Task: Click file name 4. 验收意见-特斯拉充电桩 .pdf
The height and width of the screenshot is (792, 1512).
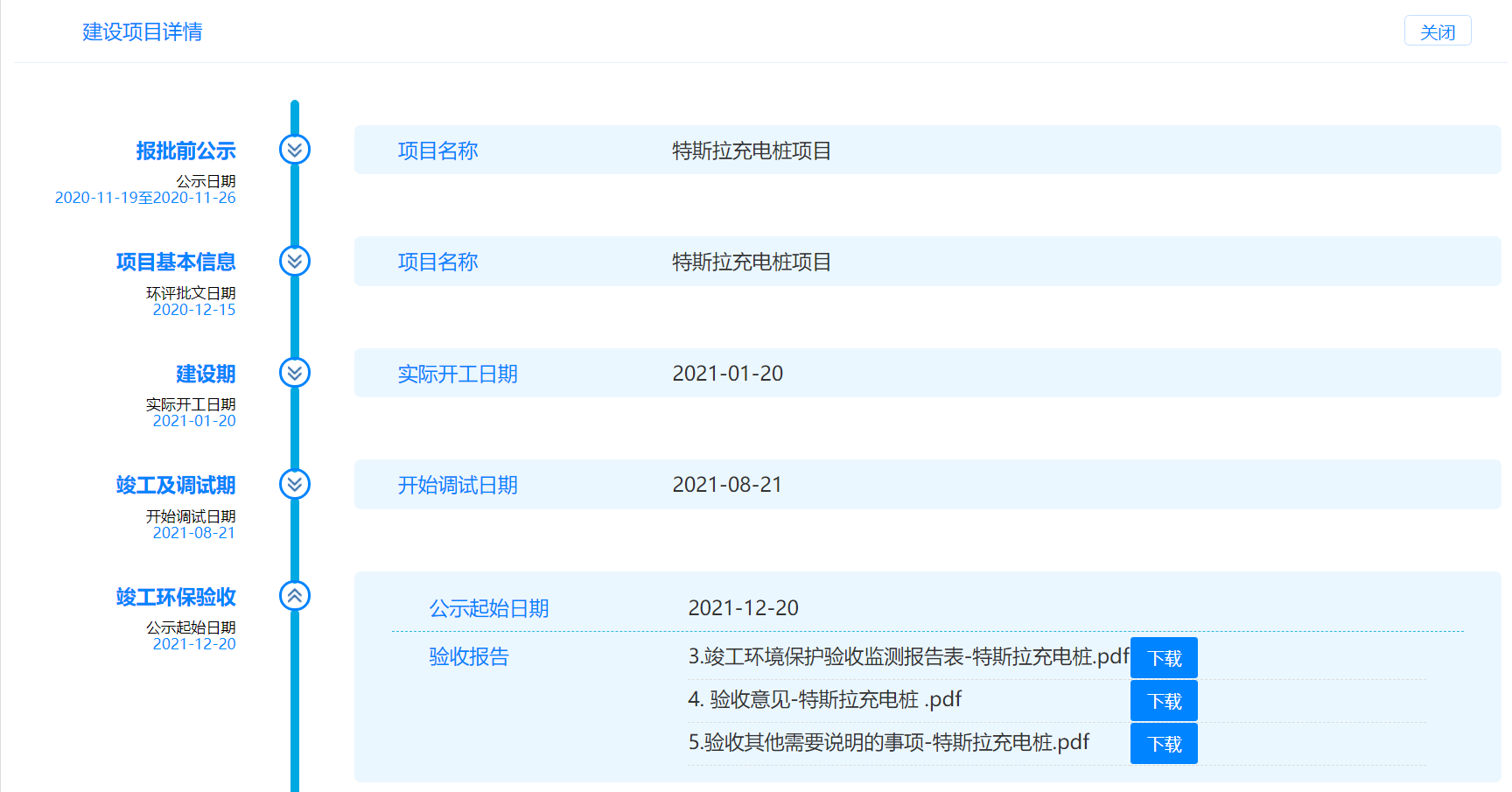Action: click(x=824, y=700)
